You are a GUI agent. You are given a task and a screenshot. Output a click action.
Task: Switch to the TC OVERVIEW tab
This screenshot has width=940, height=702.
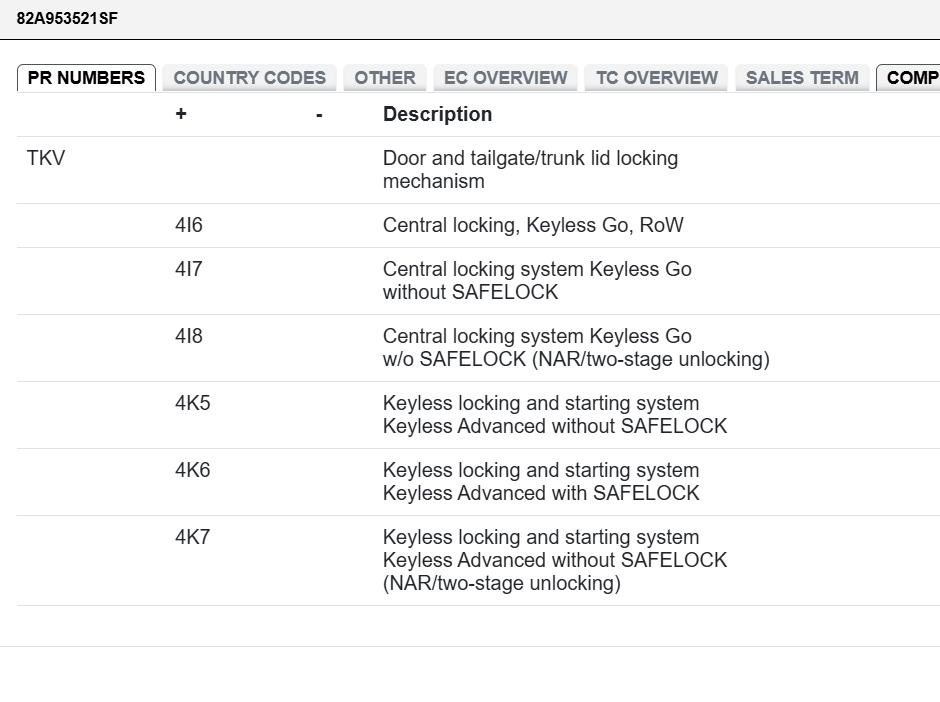656,78
